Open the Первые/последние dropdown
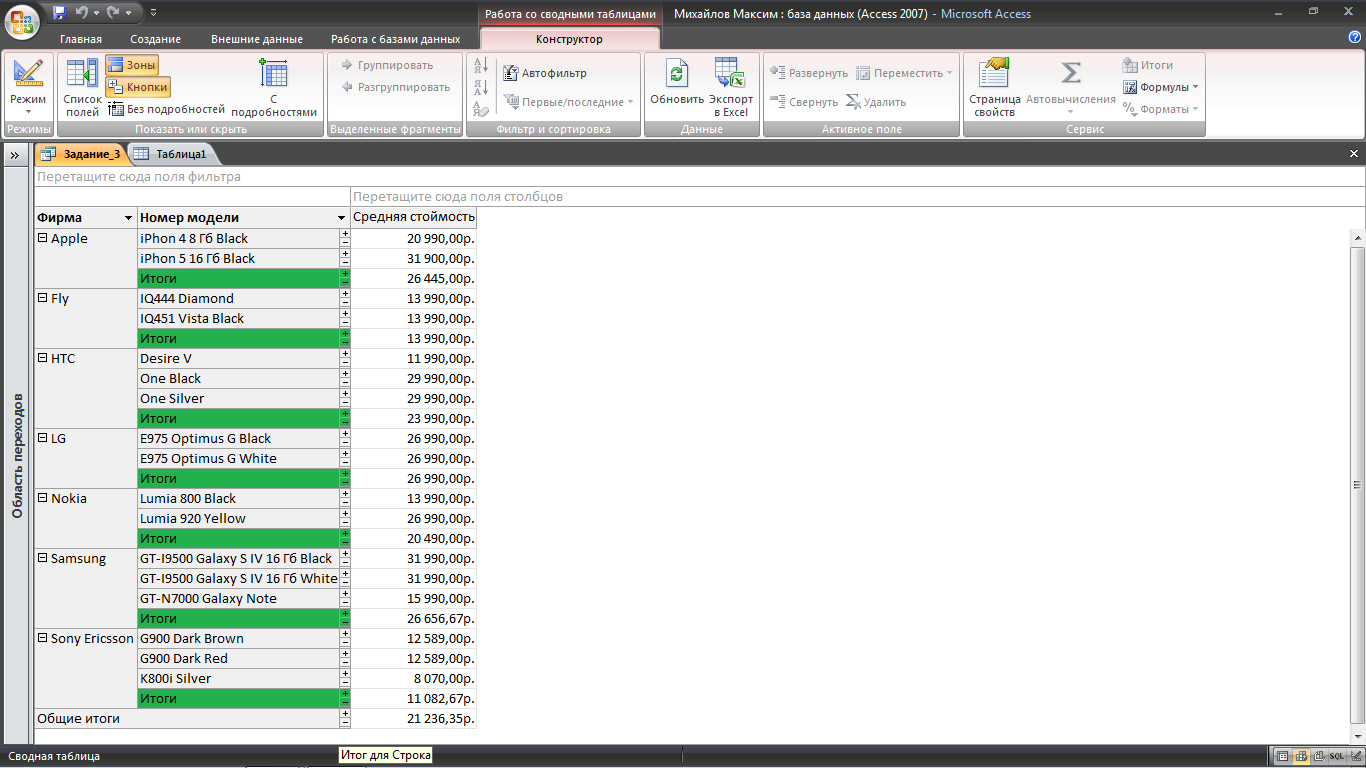The width and height of the screenshot is (1366, 768). tap(567, 102)
